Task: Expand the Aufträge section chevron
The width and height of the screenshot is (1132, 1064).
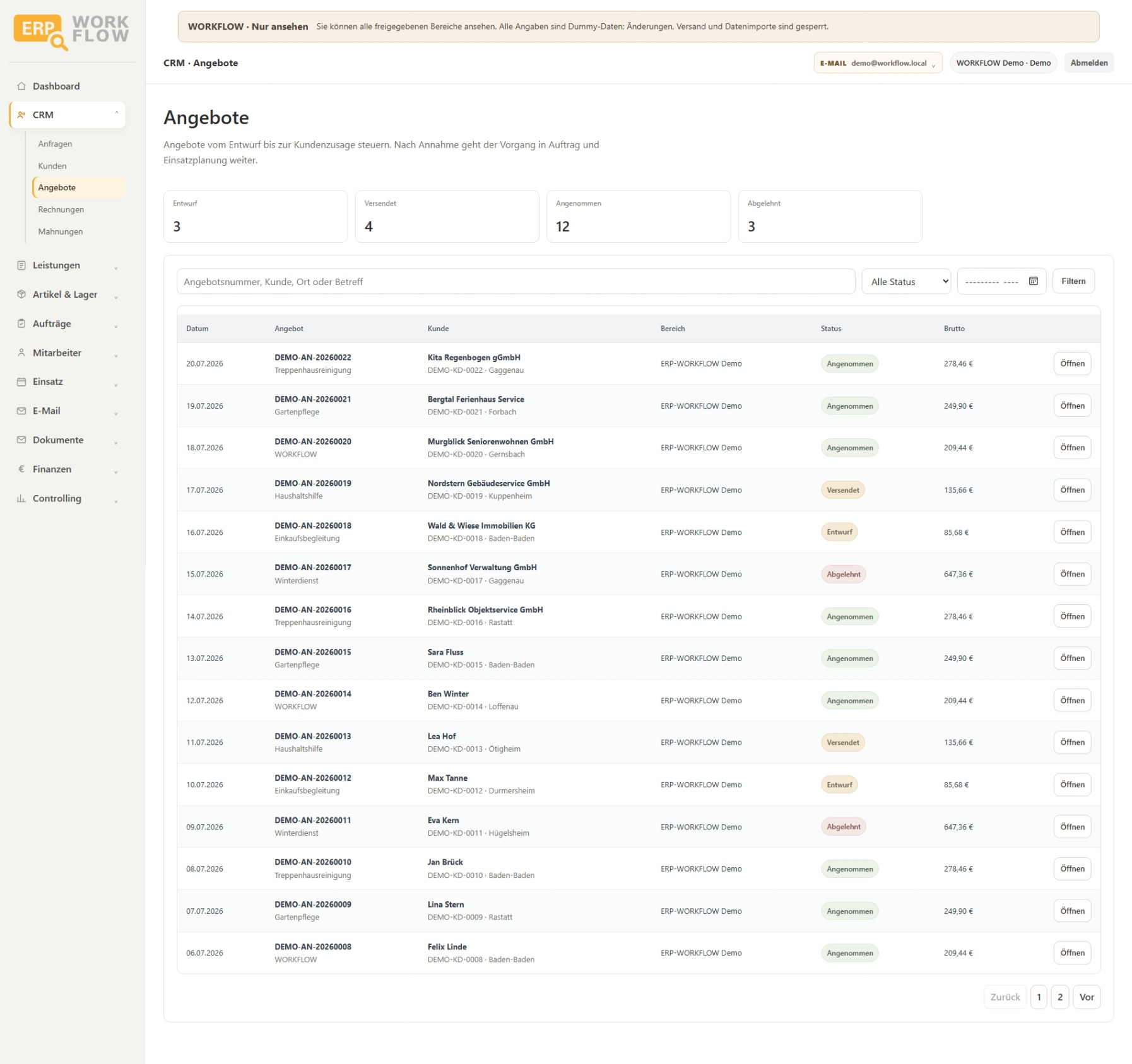Action: click(116, 325)
